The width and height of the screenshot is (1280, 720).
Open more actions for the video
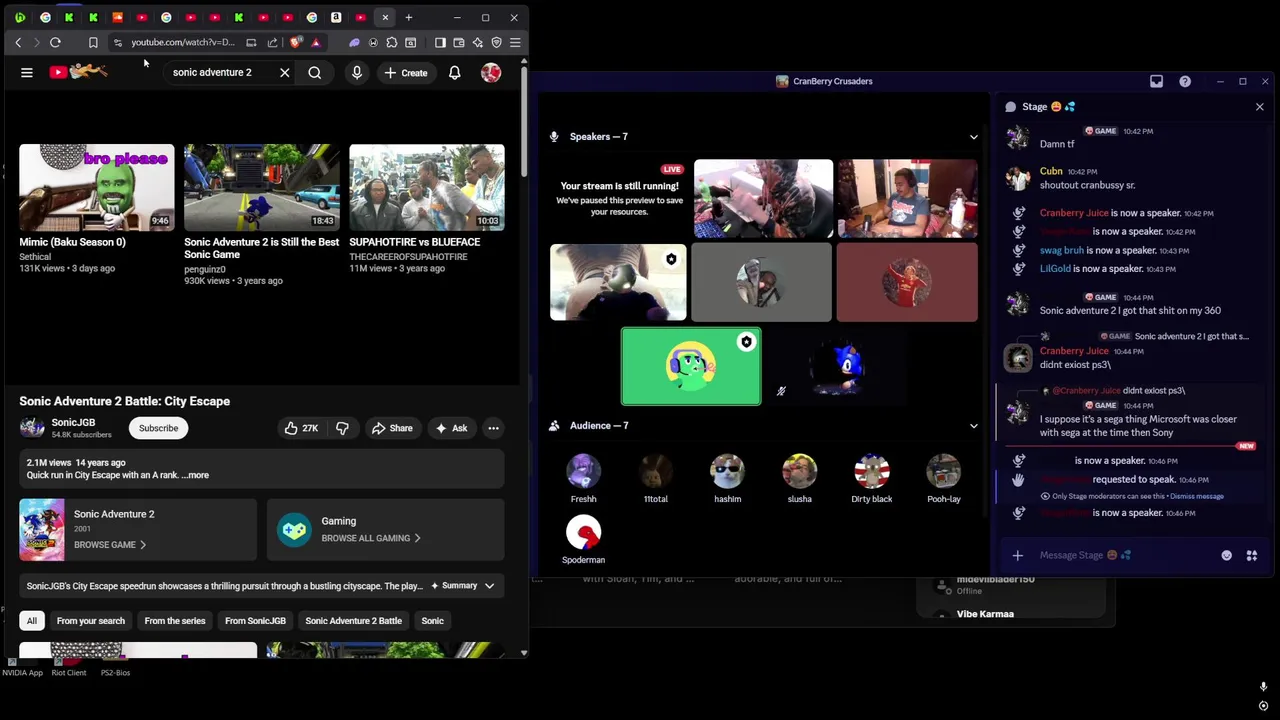click(x=493, y=428)
